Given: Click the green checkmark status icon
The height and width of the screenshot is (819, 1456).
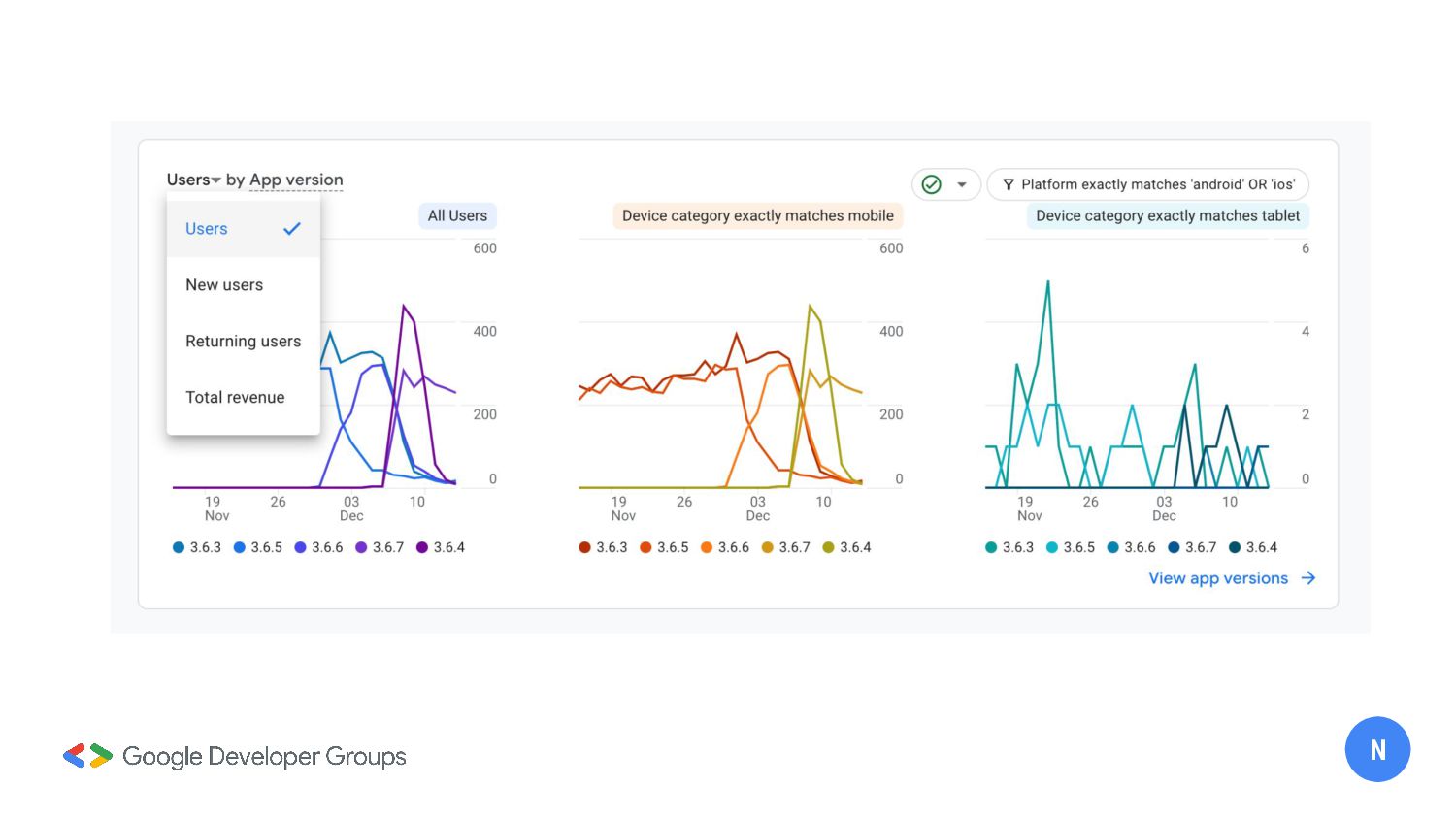Looking at the screenshot, I should coord(931,184).
